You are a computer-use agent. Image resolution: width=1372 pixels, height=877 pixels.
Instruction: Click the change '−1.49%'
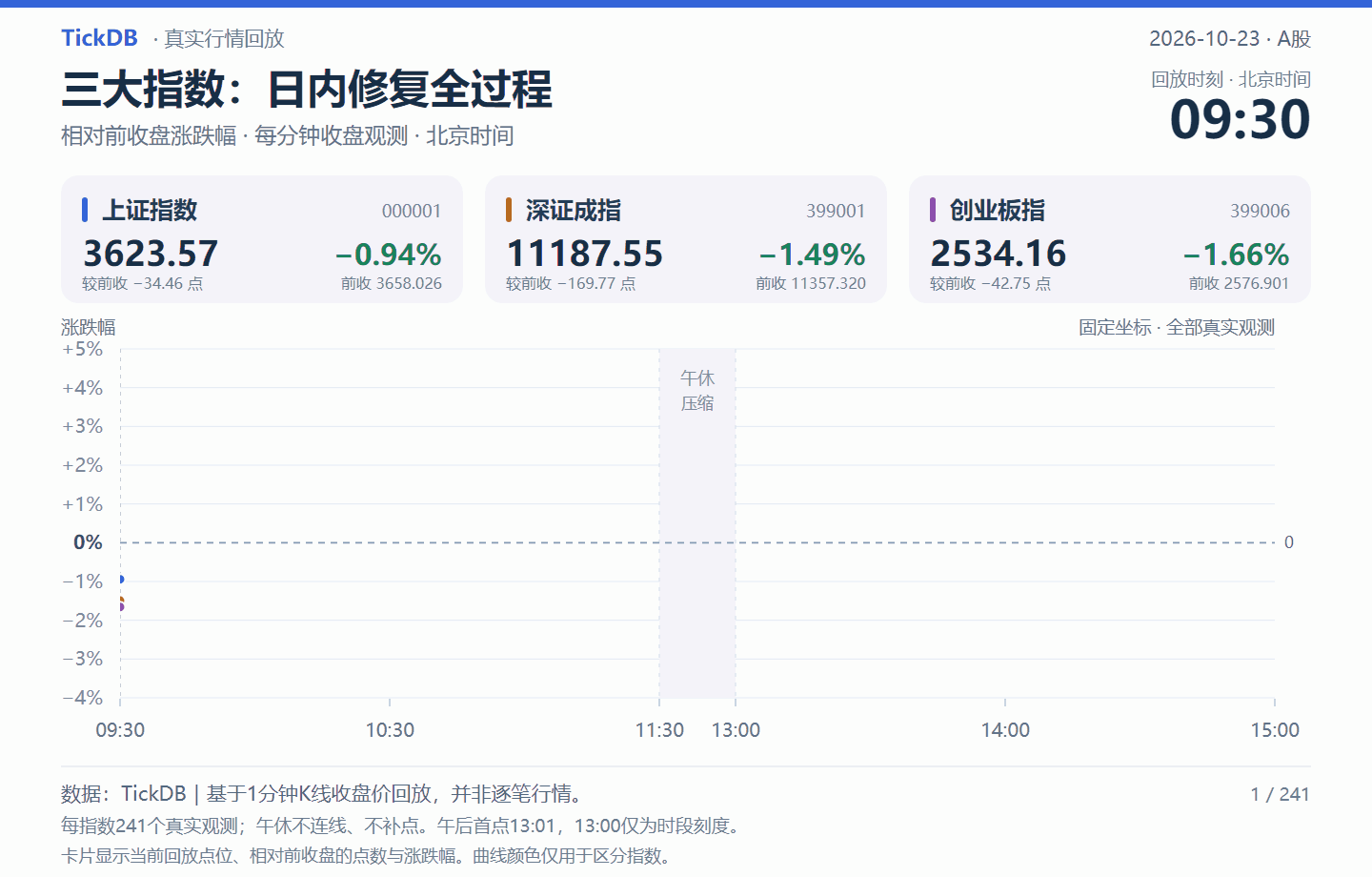coord(813,255)
